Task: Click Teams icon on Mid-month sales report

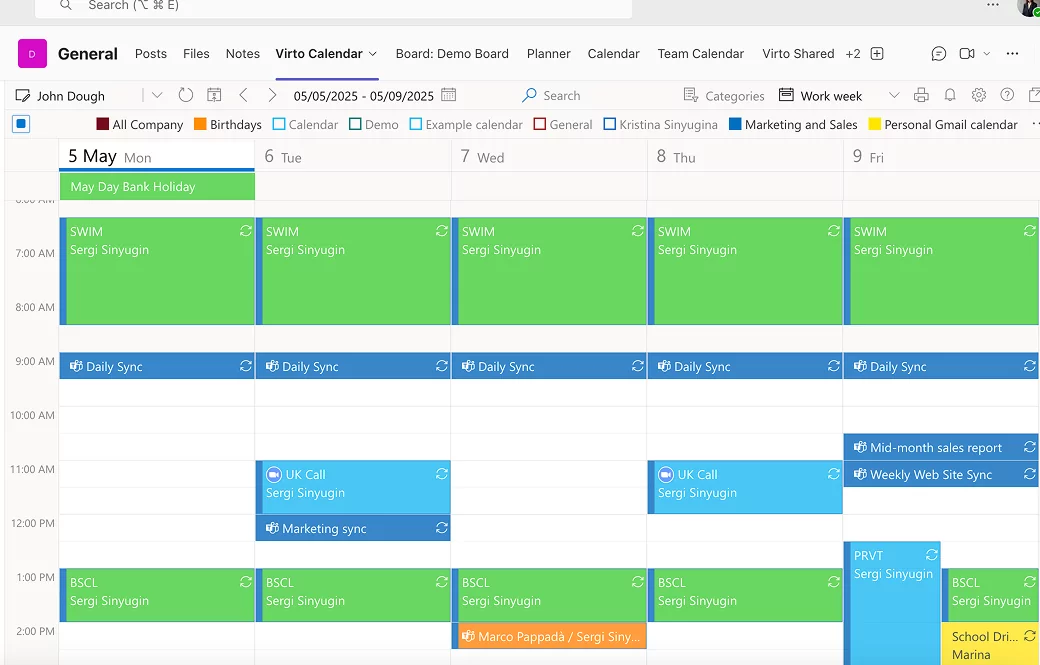Action: (860, 447)
